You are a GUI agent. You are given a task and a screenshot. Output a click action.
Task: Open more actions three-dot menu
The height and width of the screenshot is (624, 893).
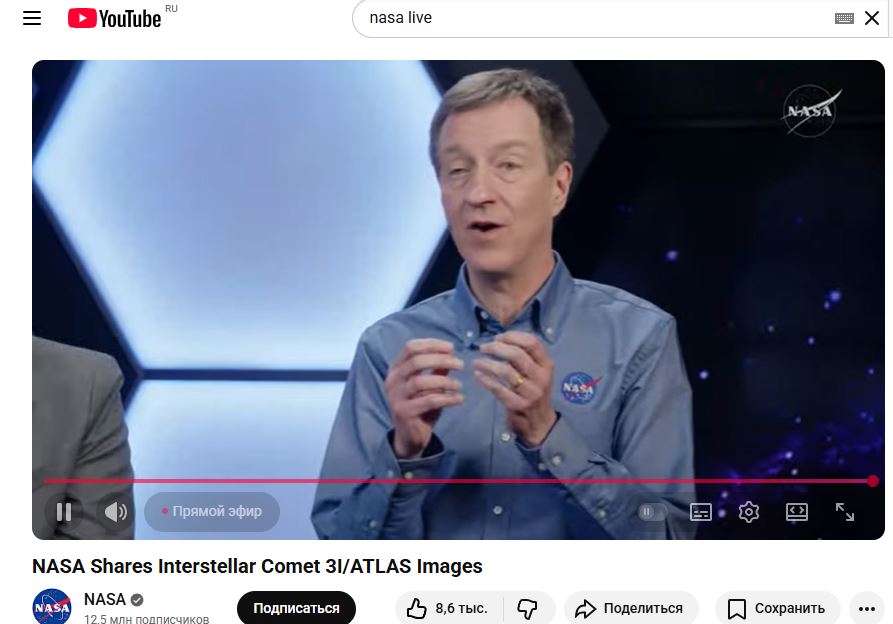(x=867, y=609)
